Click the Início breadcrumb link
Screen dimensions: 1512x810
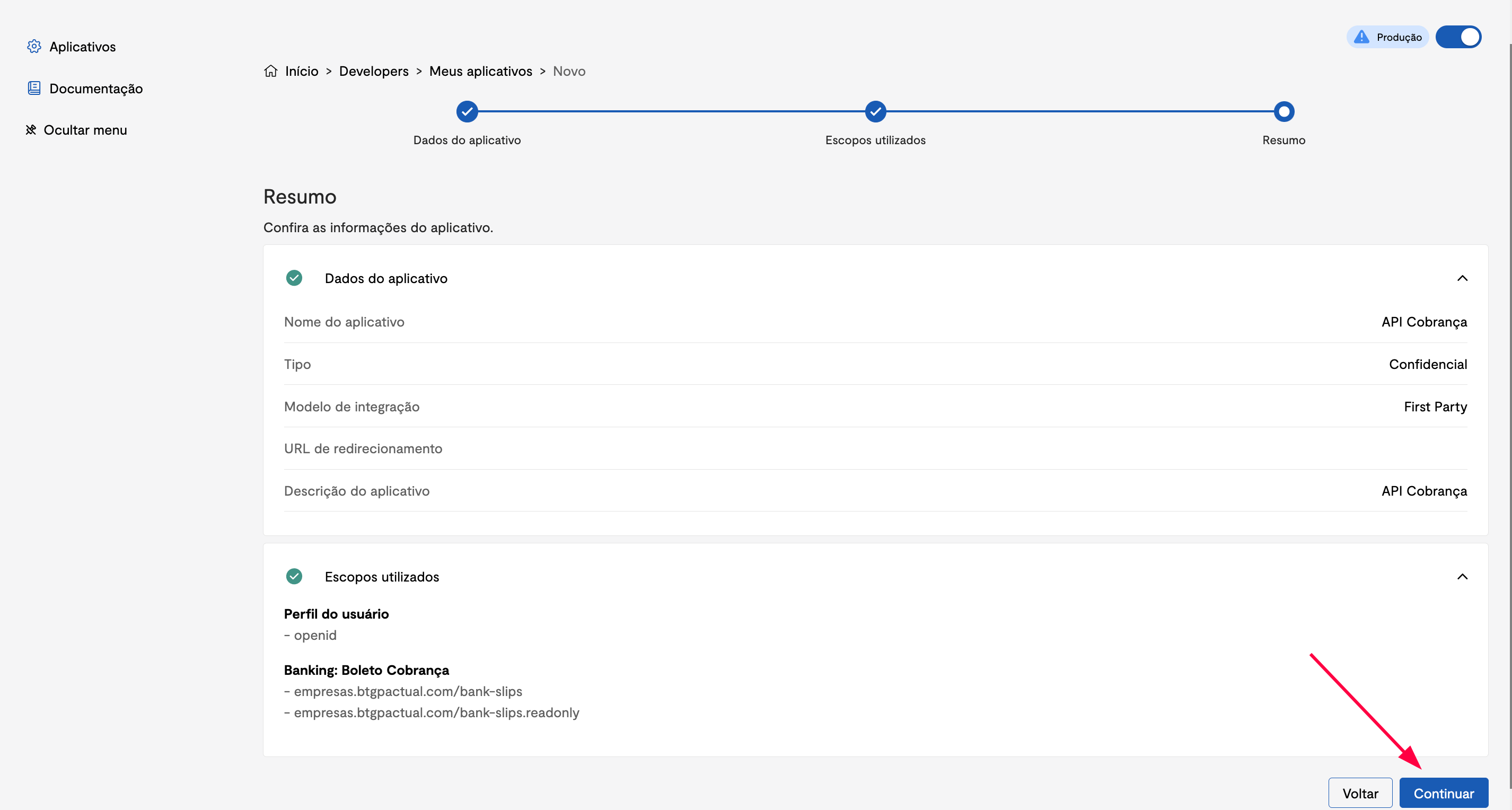302,71
